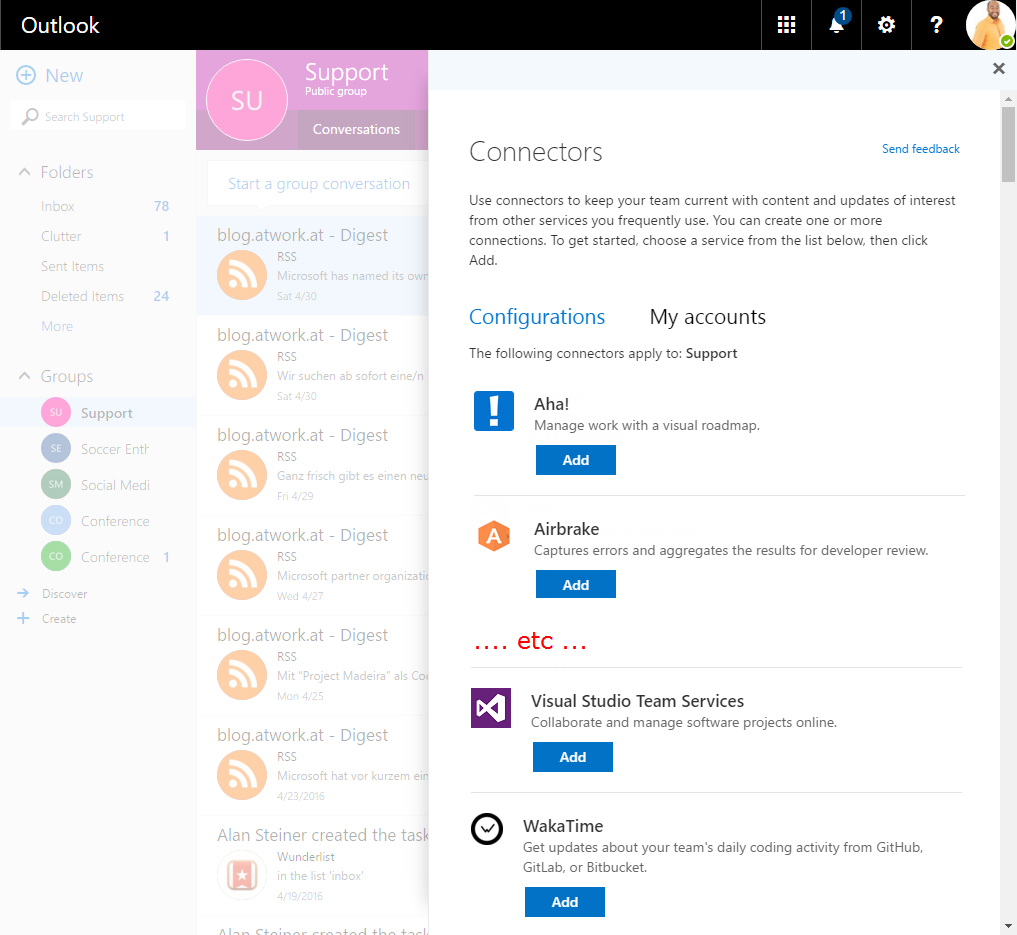Click the user profile picture
Screen dimensions: 1017x935
pyautogui.click(x=990, y=25)
